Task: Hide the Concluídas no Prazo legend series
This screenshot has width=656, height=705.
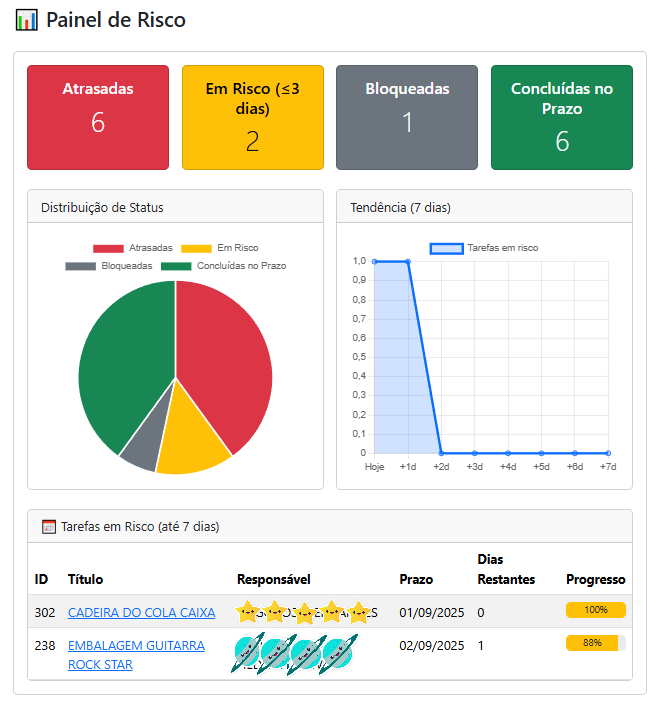Action: coord(224,266)
